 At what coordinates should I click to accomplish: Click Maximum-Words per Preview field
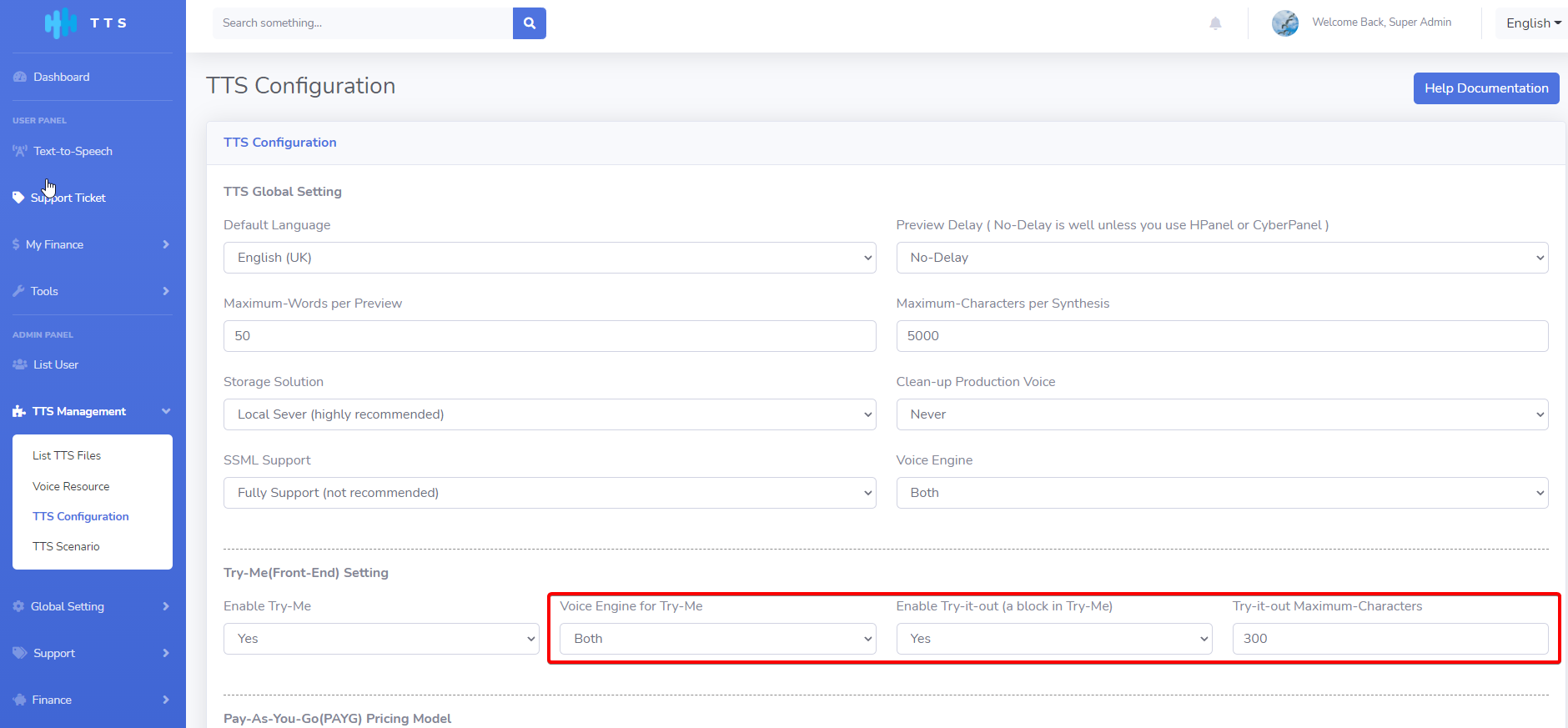[550, 336]
